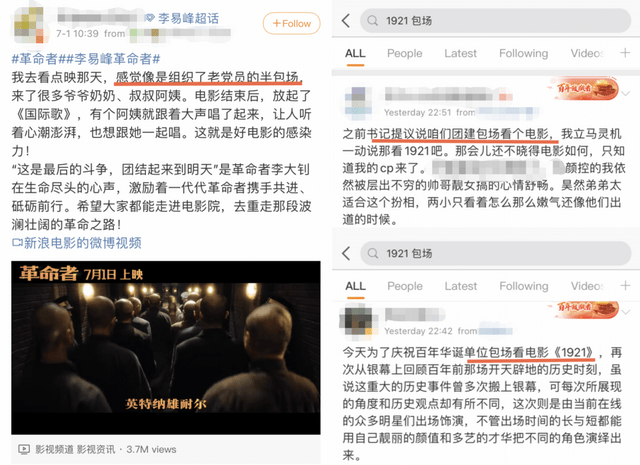
Task: Expand options chevron on the 22:42 post
Action: pyautogui.click(x=625, y=312)
